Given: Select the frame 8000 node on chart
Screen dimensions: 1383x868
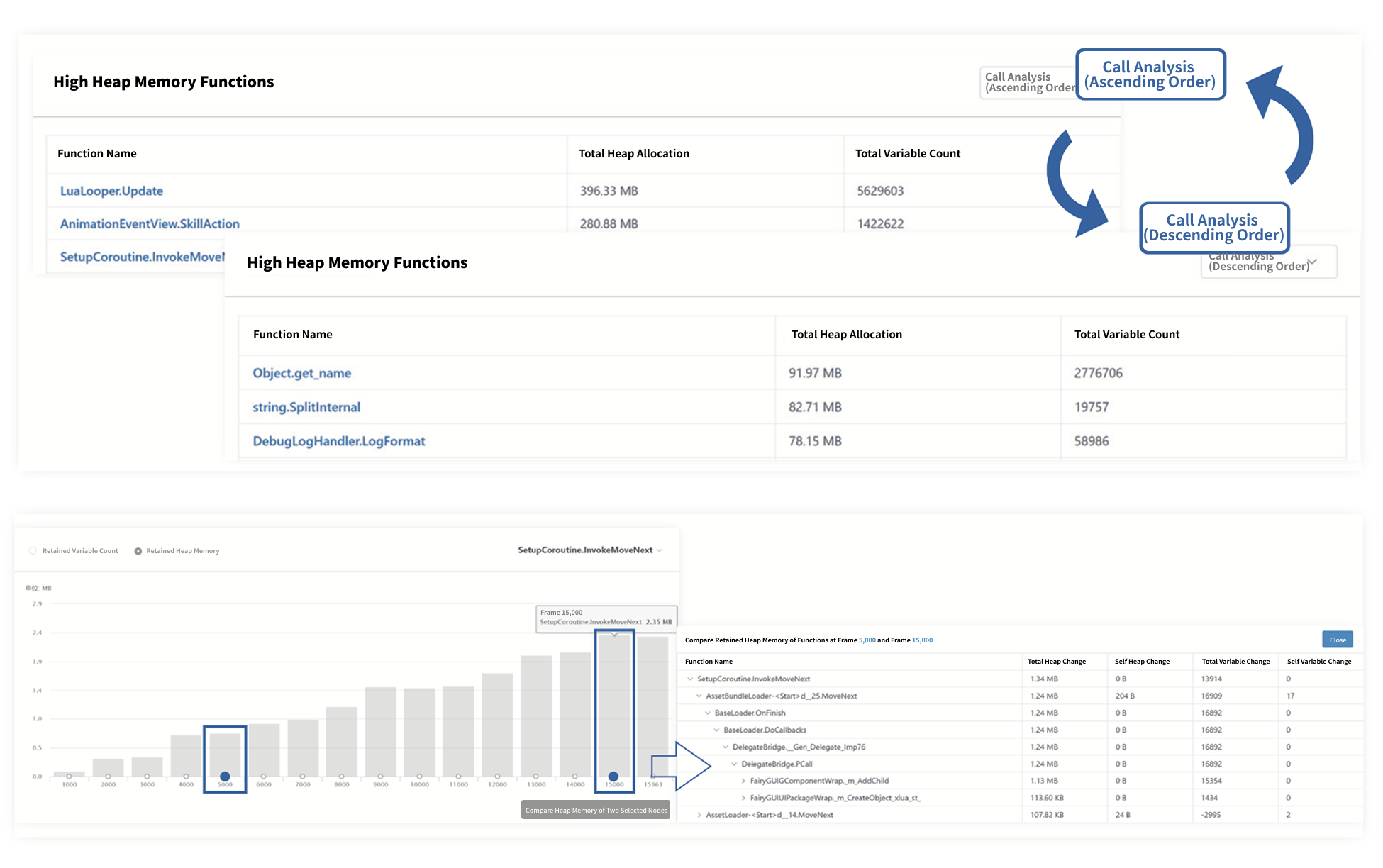Looking at the screenshot, I should 341,777.
